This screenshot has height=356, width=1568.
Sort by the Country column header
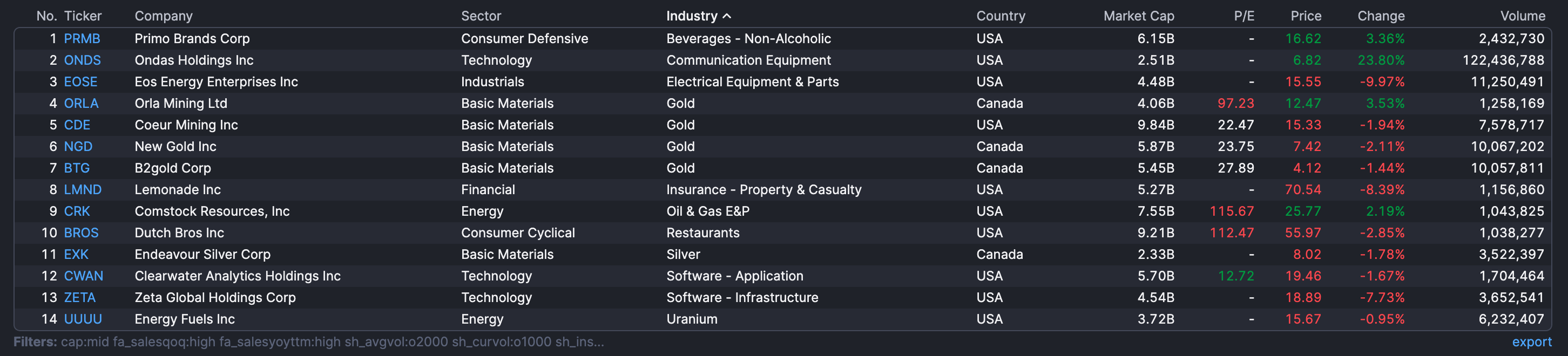(x=1000, y=16)
